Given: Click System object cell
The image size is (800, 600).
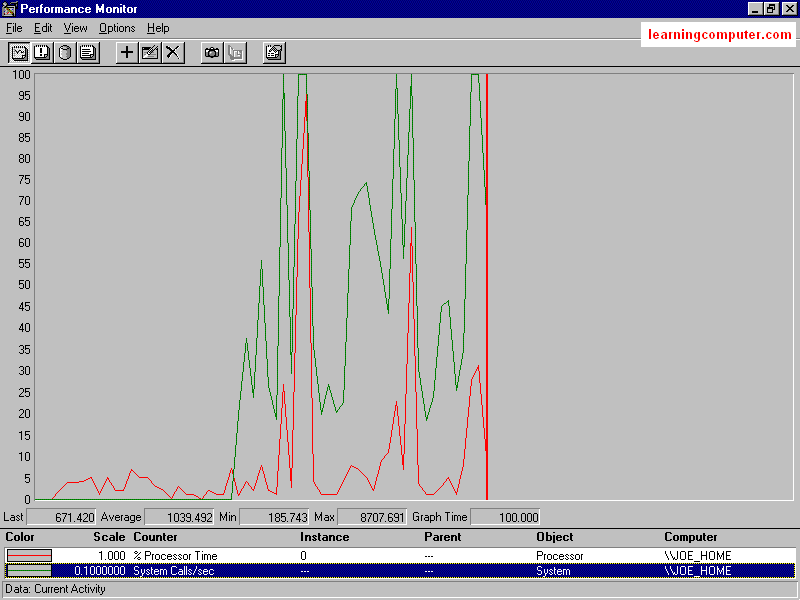Looking at the screenshot, I should pos(553,570).
